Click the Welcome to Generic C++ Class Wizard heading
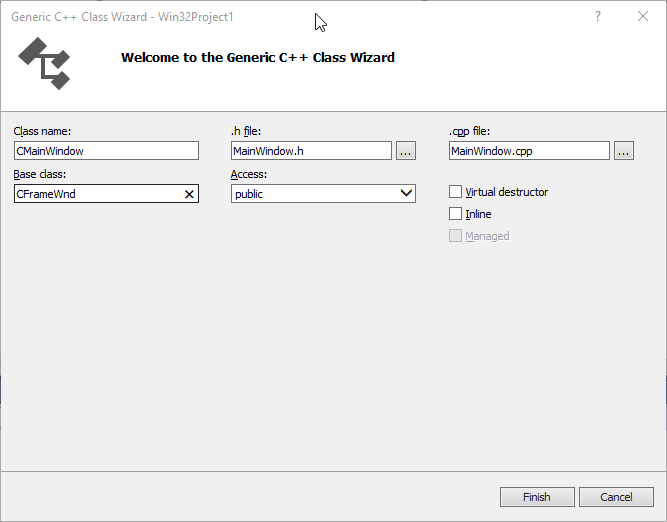The width and height of the screenshot is (667, 522). 258,57
